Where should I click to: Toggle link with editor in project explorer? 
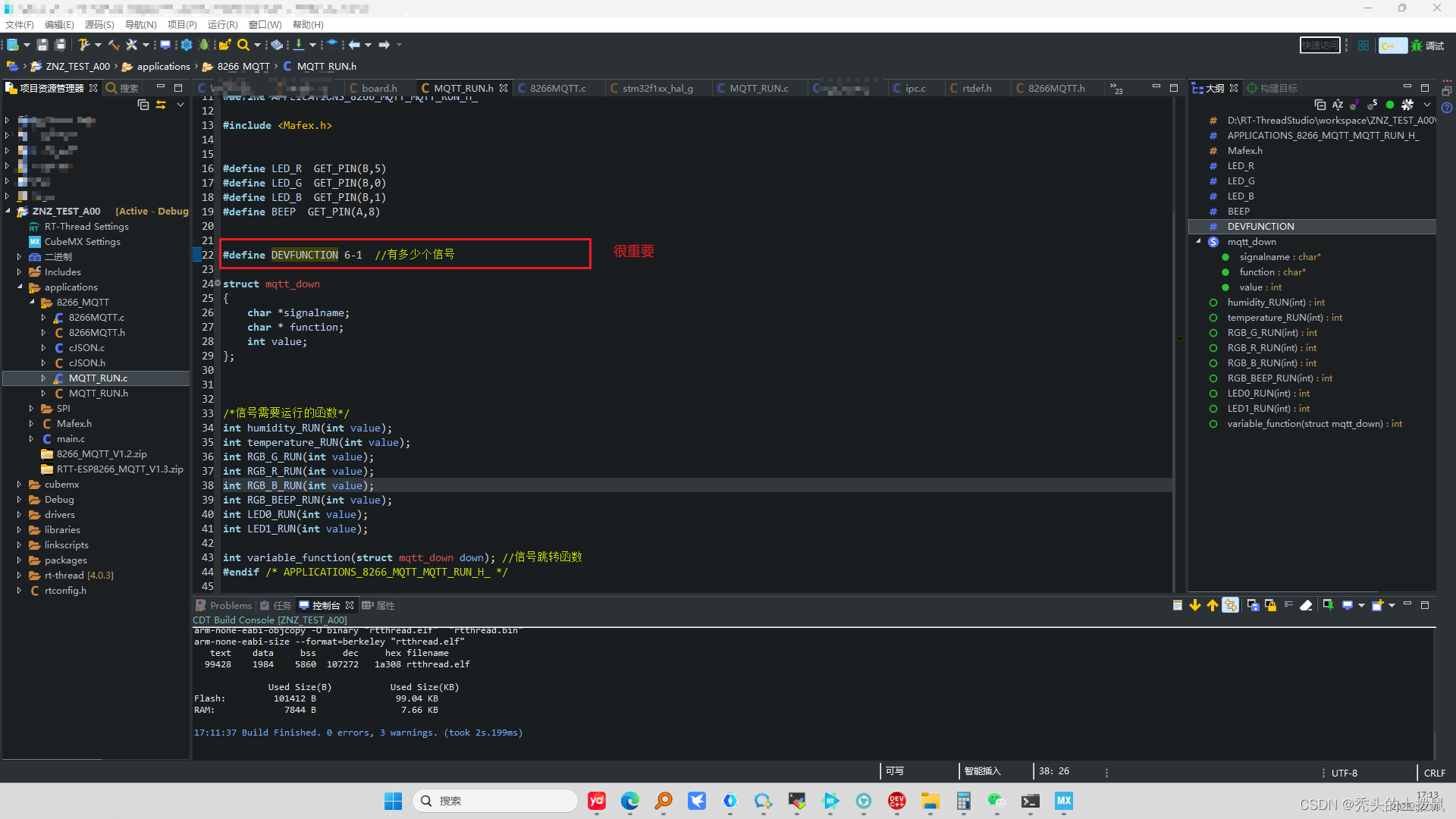tap(161, 105)
